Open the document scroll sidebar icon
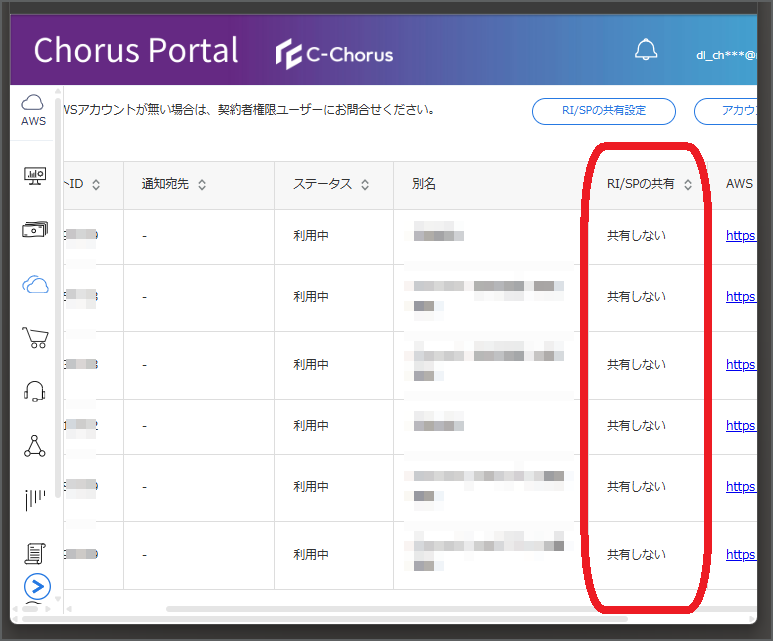This screenshot has width=773, height=641. (35, 553)
